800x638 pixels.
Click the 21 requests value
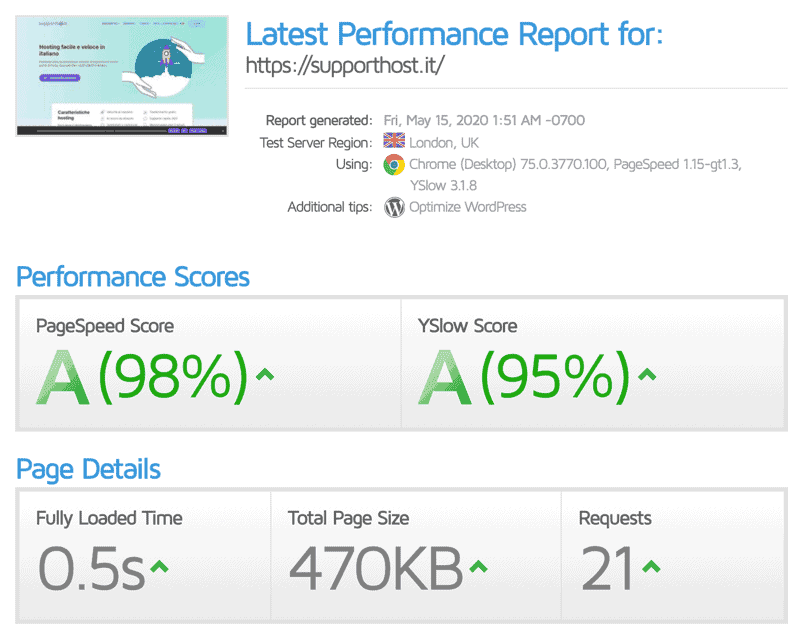click(x=608, y=569)
